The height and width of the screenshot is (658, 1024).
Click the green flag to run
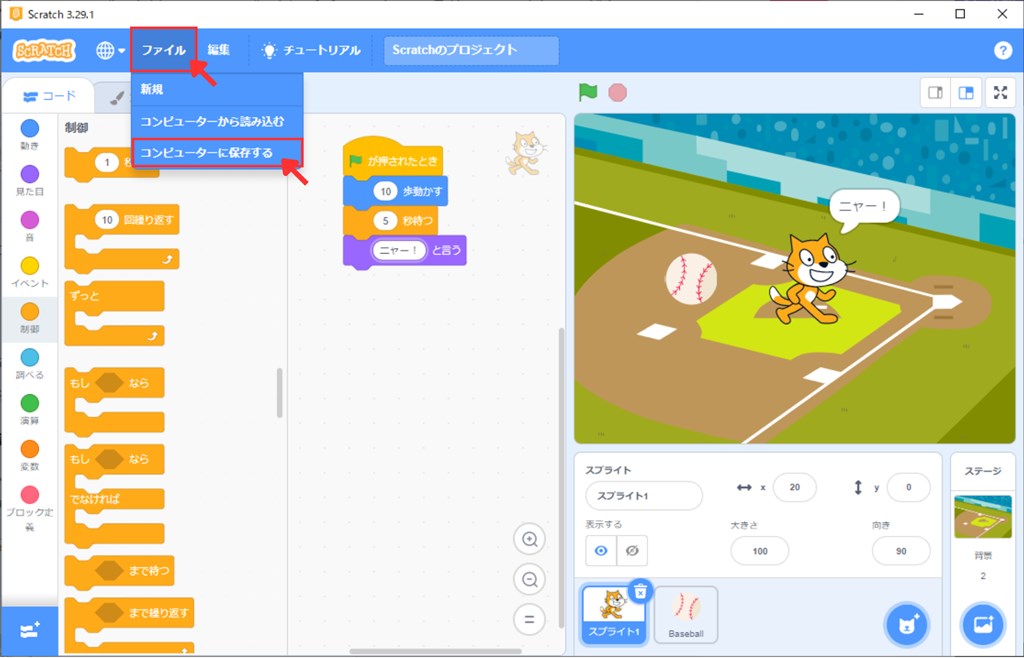click(x=588, y=92)
